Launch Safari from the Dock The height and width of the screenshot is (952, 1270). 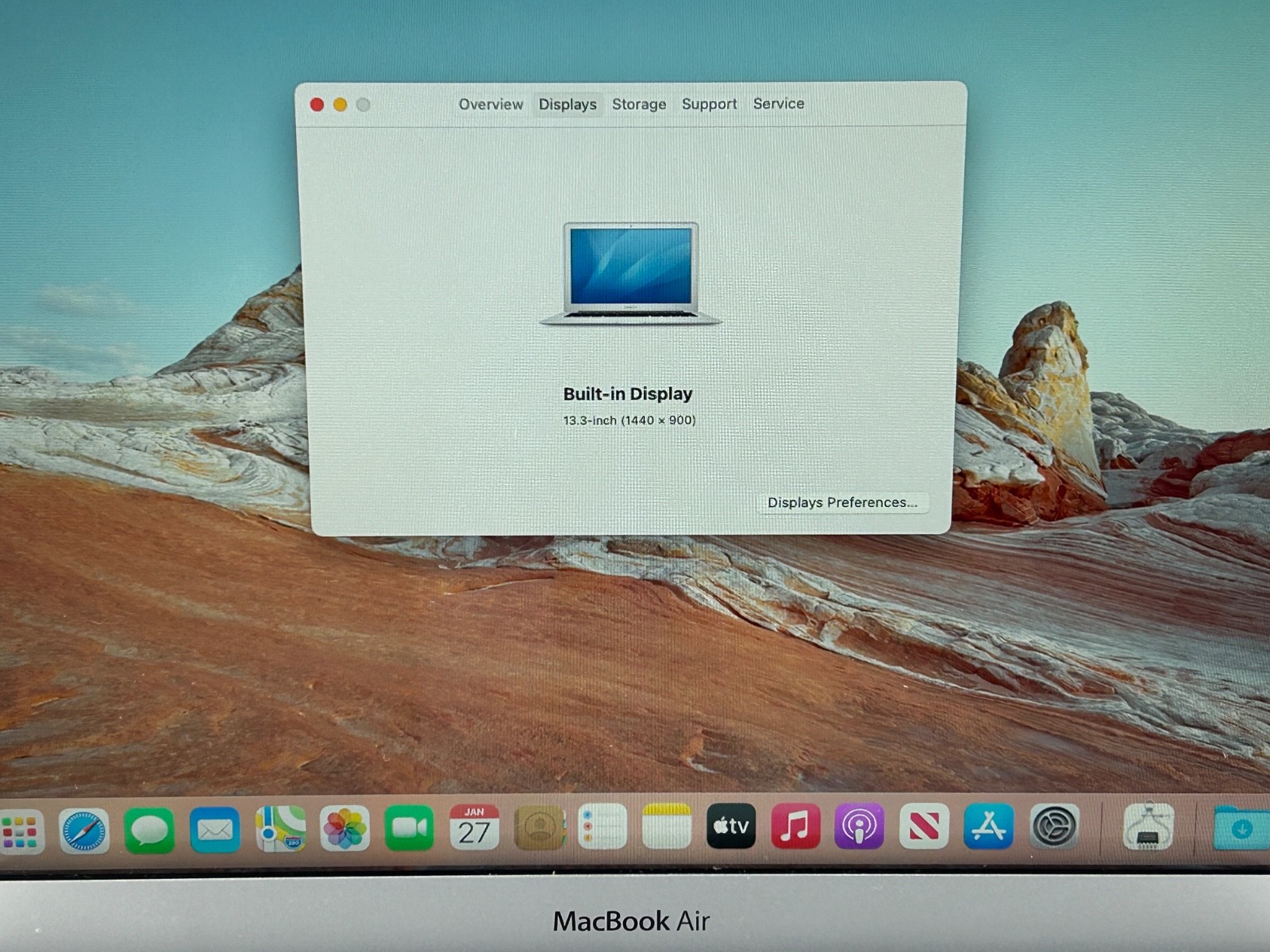[x=84, y=831]
